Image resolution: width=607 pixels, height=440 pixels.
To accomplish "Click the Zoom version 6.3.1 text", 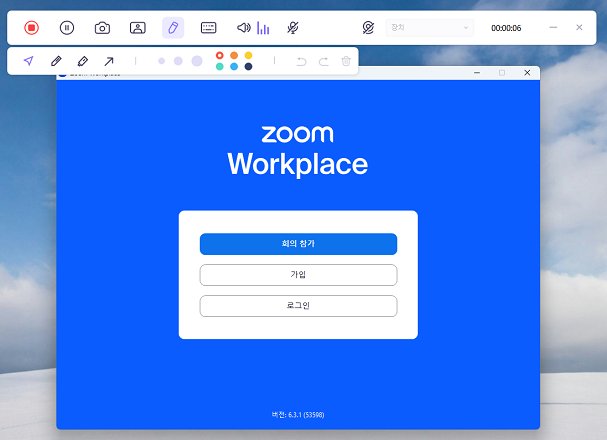I will tap(298, 414).
